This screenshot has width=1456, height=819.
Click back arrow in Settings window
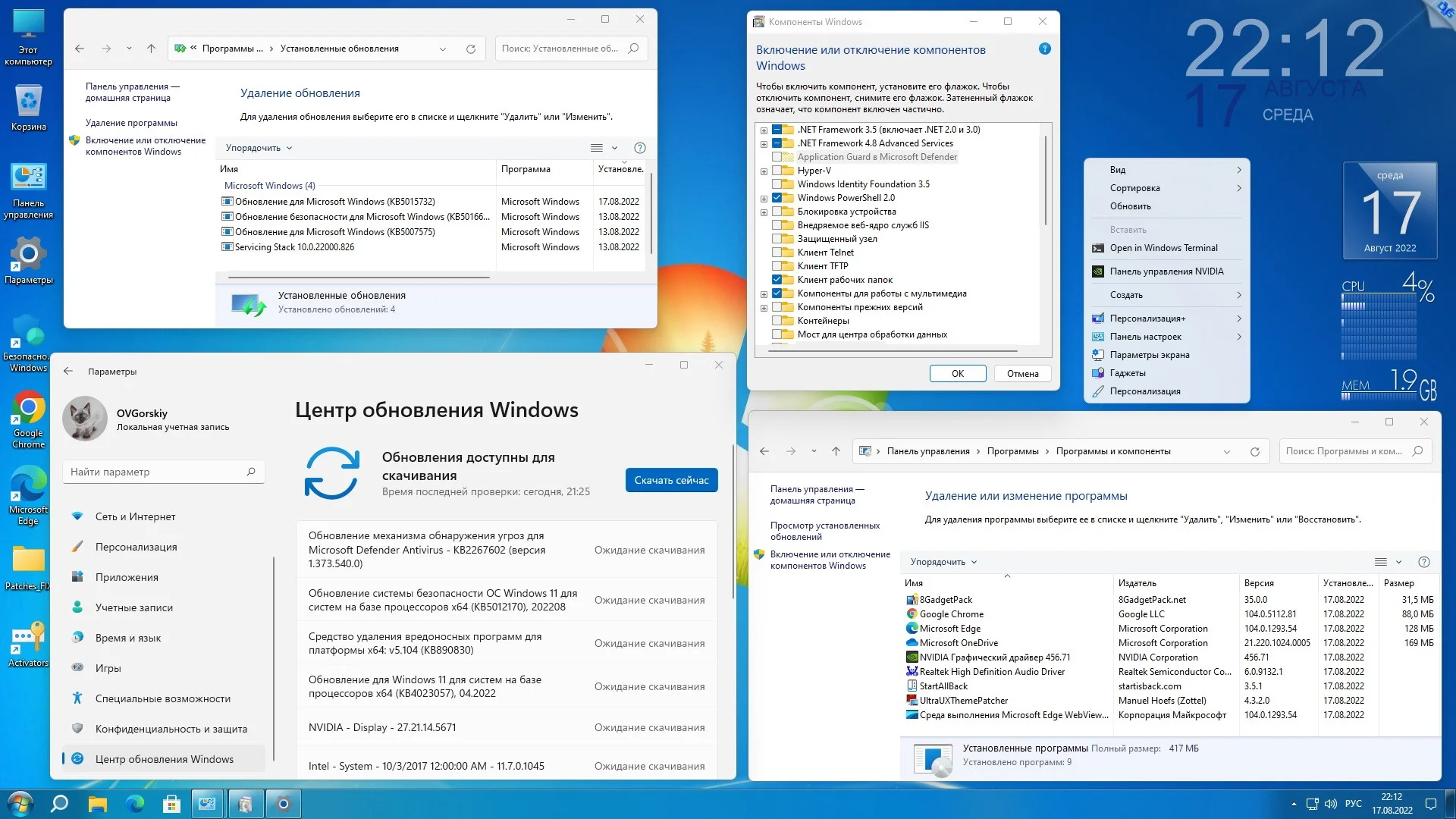(68, 371)
